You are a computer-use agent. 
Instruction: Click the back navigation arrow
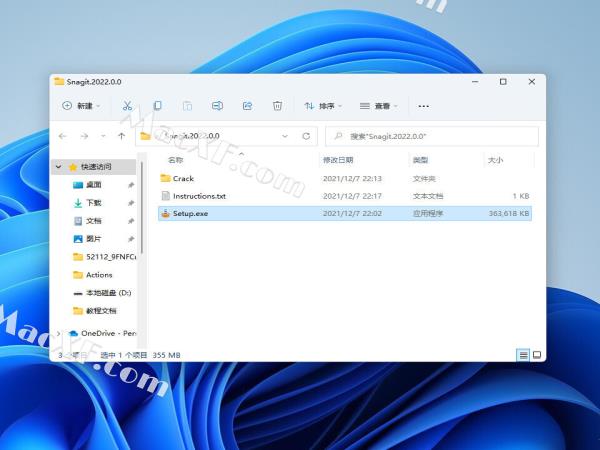(63, 136)
